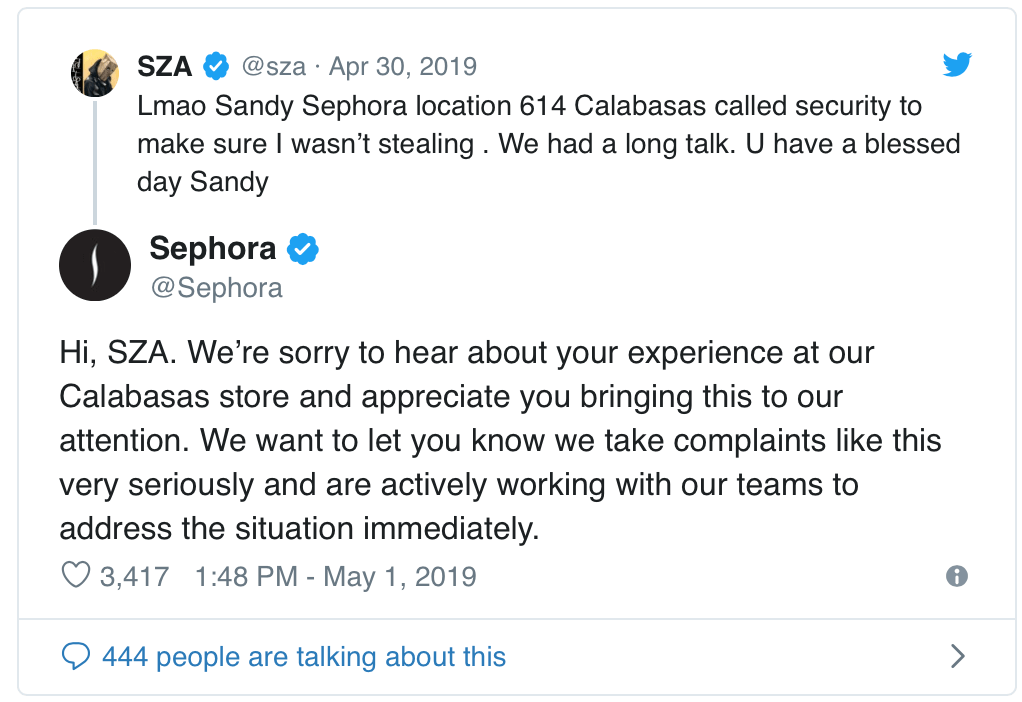The height and width of the screenshot is (702, 1022).
Task: Click the Twitter bird logo
Action: [957, 64]
